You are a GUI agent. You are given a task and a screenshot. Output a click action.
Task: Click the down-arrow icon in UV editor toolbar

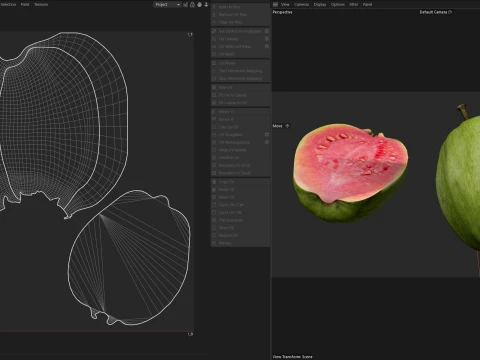[206, 5]
